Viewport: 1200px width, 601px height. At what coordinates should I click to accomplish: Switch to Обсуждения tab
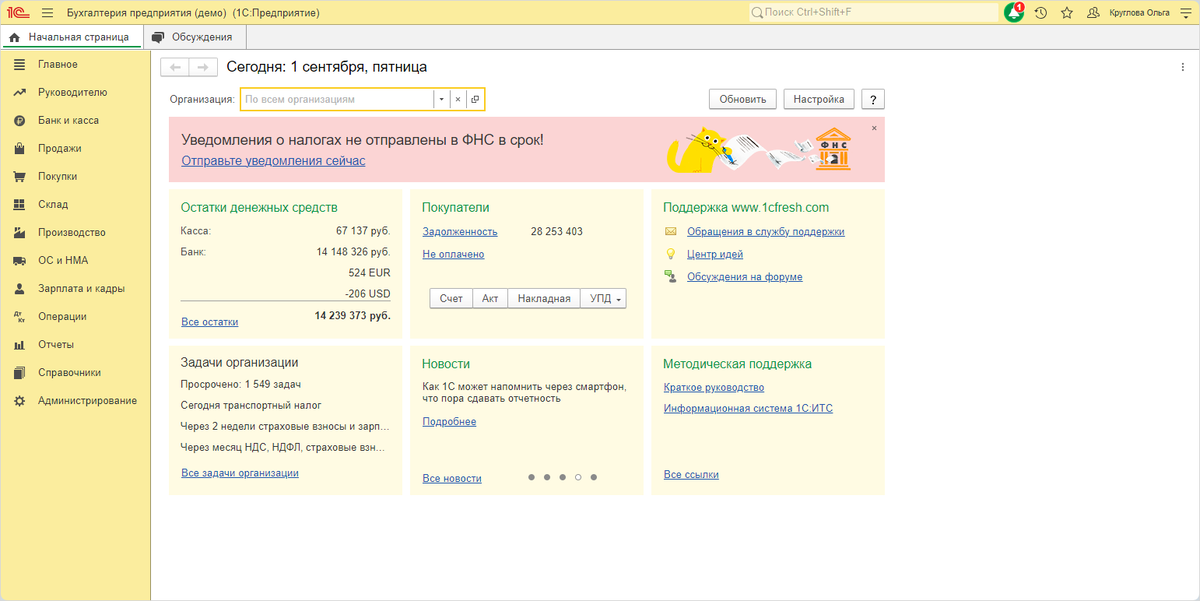pyautogui.click(x=195, y=37)
